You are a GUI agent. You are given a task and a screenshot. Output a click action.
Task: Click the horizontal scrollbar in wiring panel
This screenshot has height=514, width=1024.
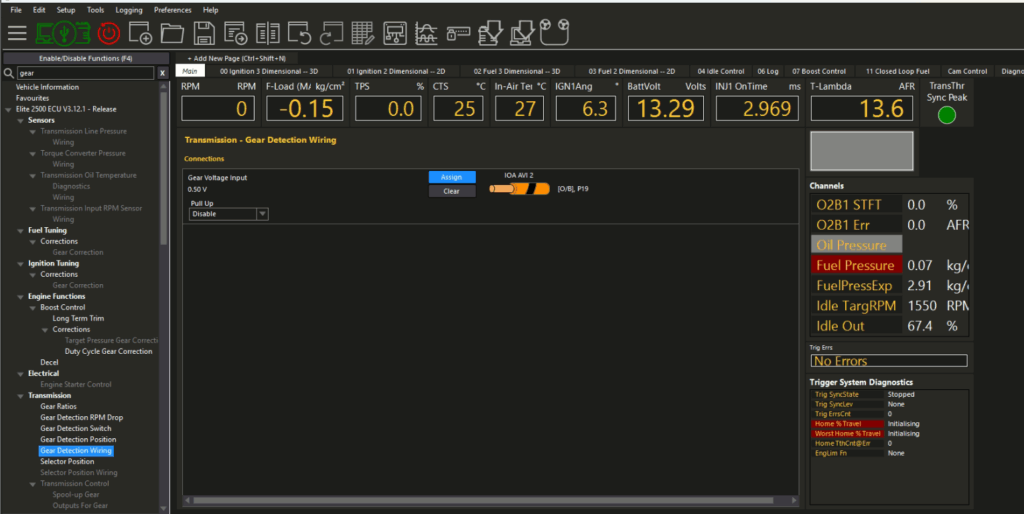click(x=483, y=500)
